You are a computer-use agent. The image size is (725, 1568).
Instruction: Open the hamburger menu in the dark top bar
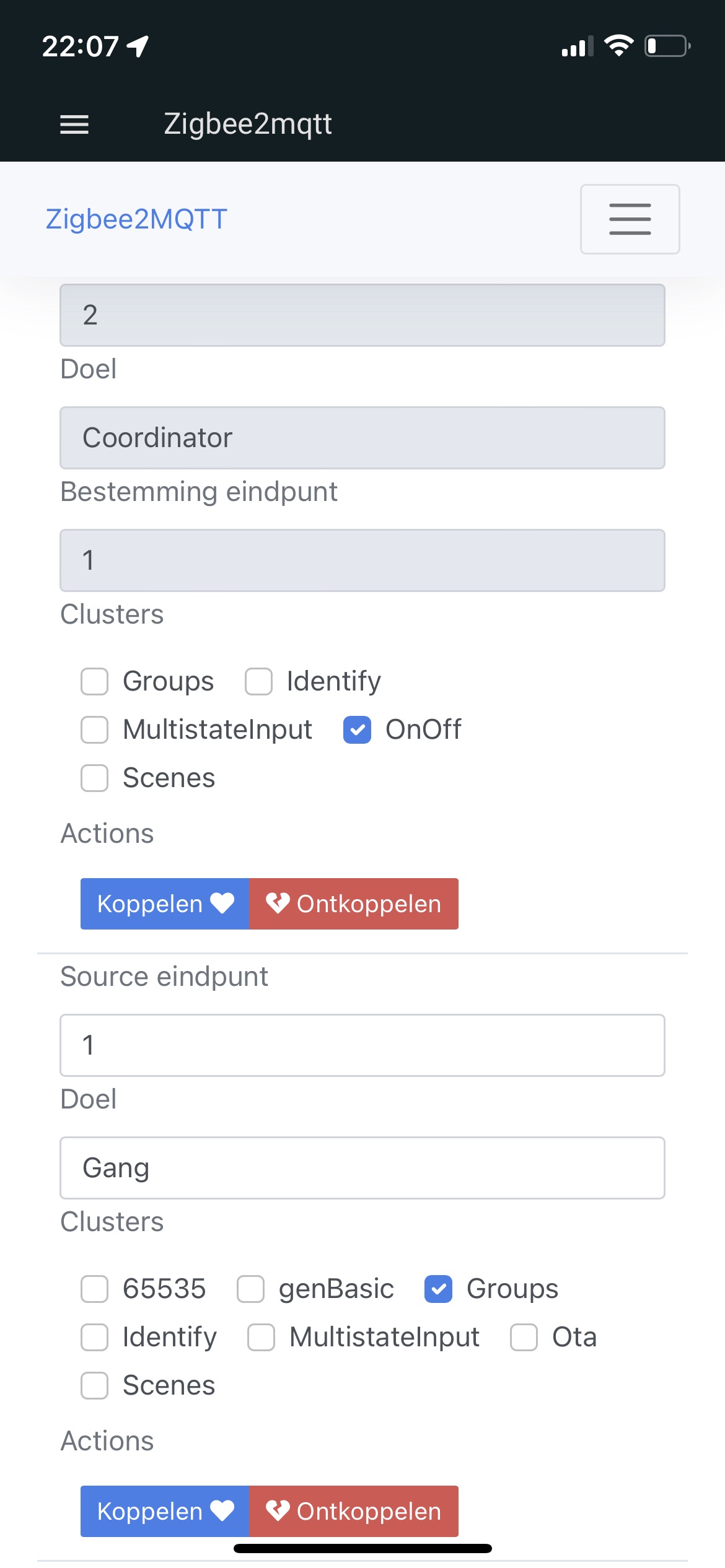click(x=73, y=124)
